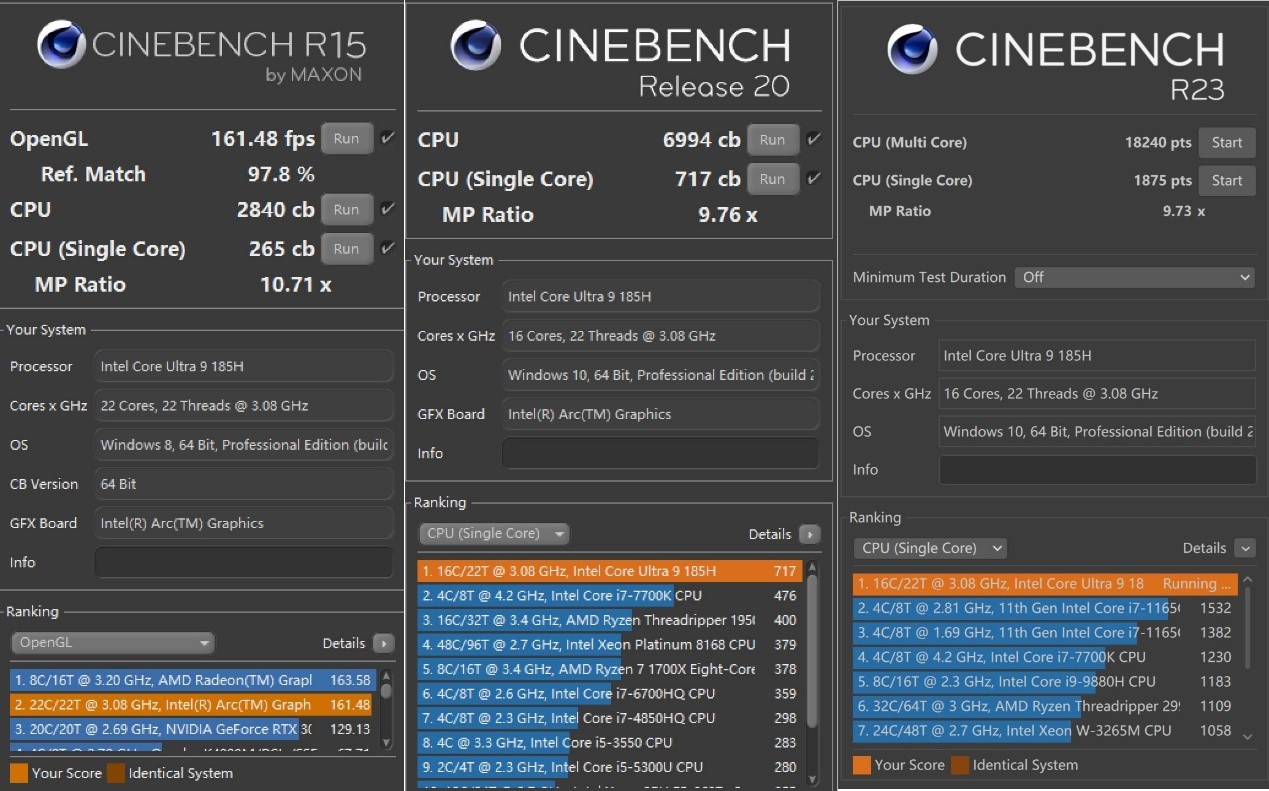1269x791 pixels.
Task: Open ranking Details arrow in R15 window
Action: tap(384, 643)
